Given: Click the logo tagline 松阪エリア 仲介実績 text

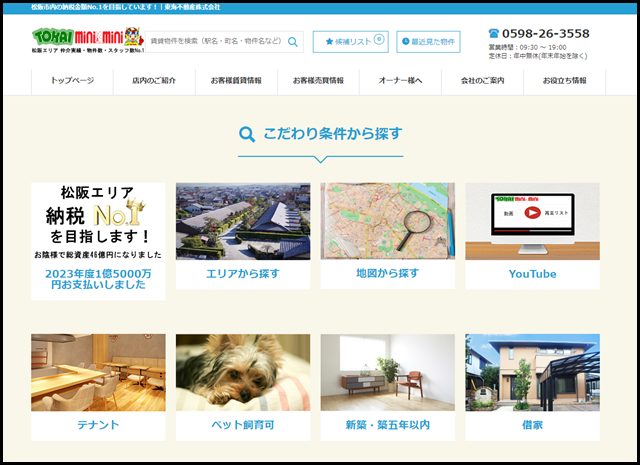Looking at the screenshot, I should [x=88, y=50].
